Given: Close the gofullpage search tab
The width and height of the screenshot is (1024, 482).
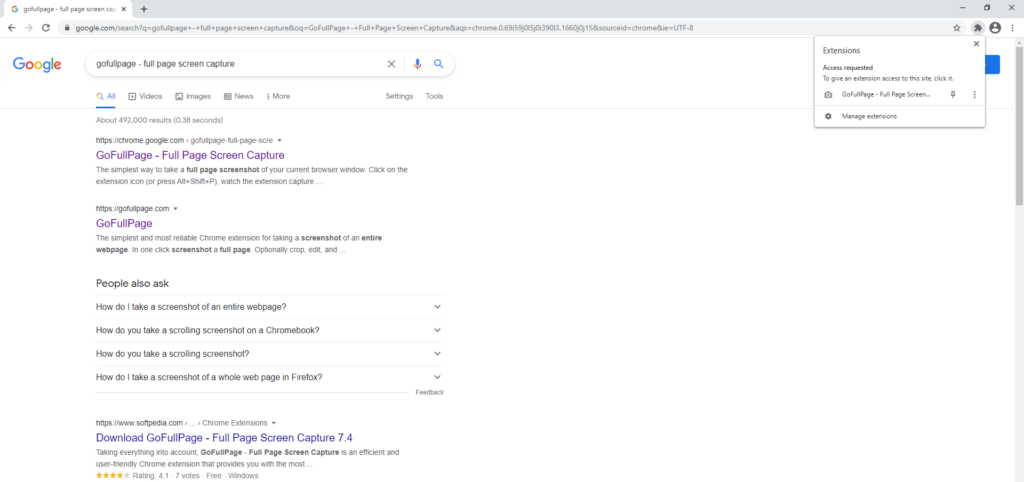Looking at the screenshot, I should [x=124, y=9].
